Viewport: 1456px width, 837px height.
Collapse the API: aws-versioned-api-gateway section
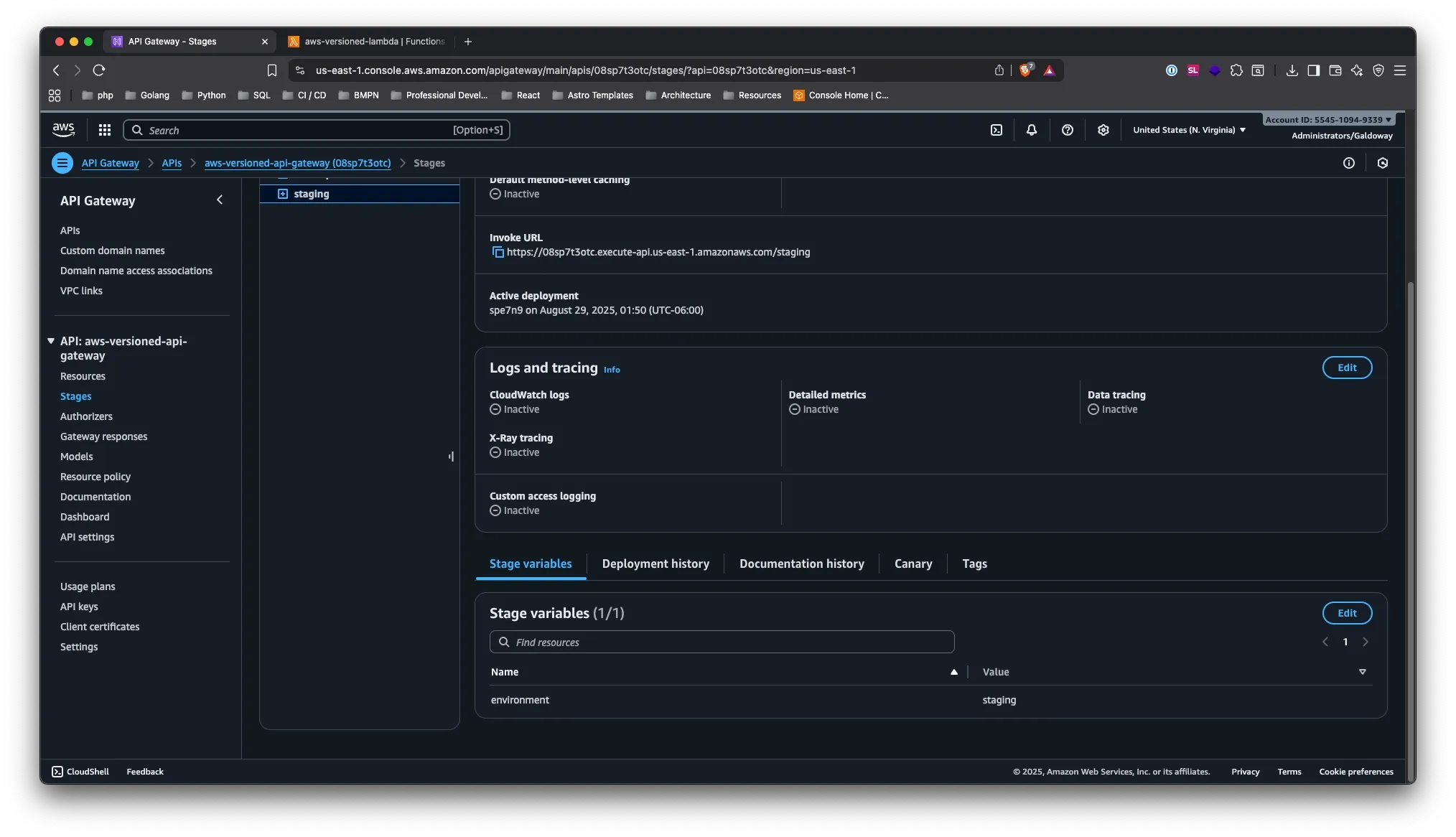[51, 341]
